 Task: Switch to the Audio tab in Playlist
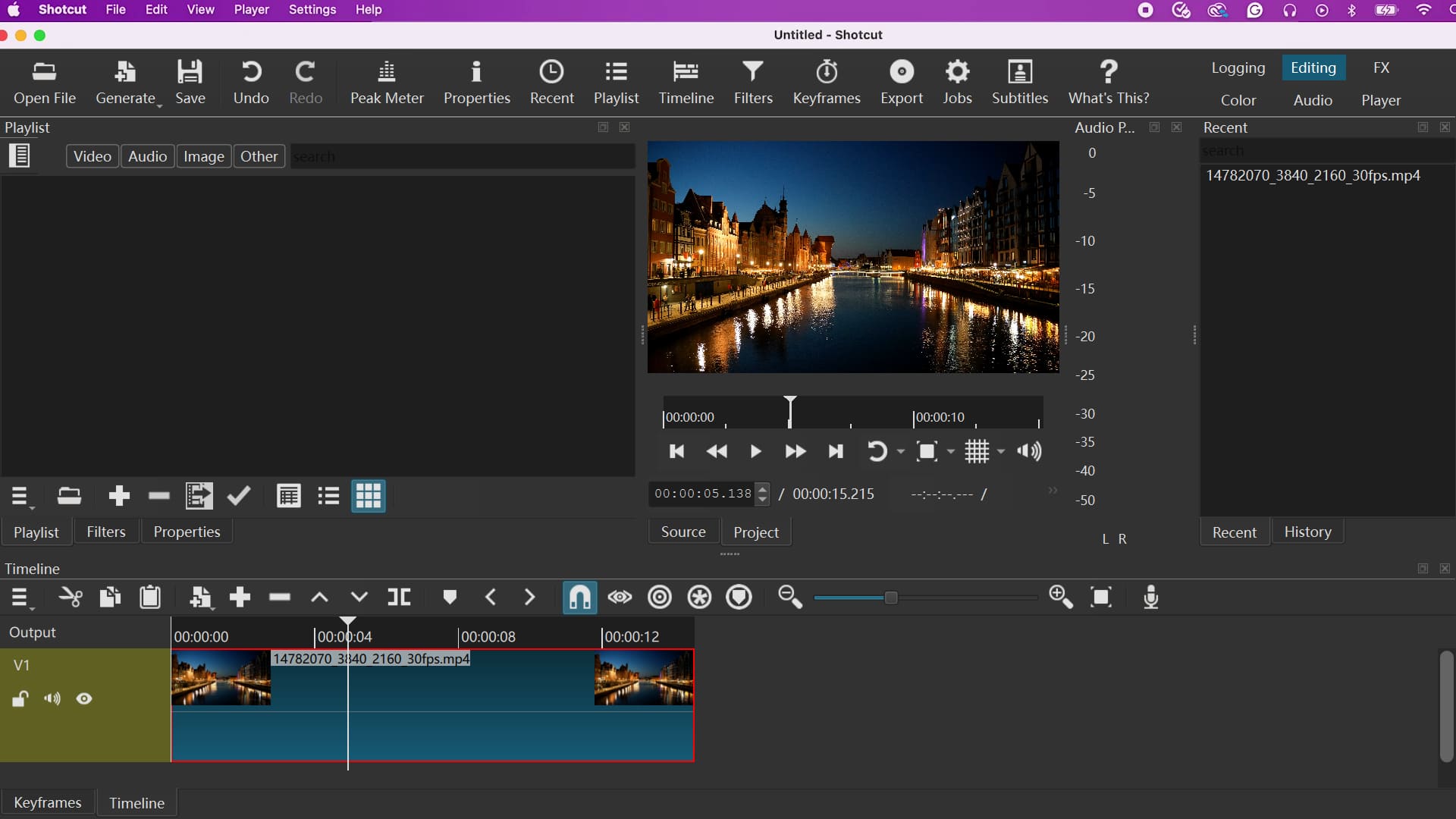click(x=147, y=156)
